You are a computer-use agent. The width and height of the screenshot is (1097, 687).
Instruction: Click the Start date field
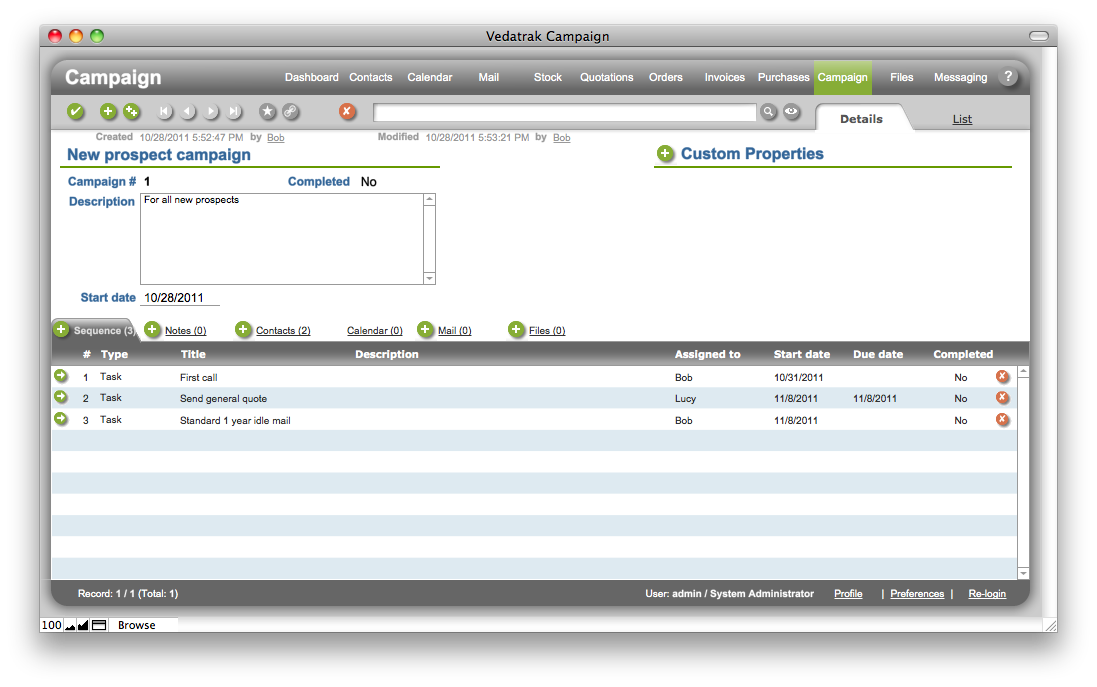180,297
